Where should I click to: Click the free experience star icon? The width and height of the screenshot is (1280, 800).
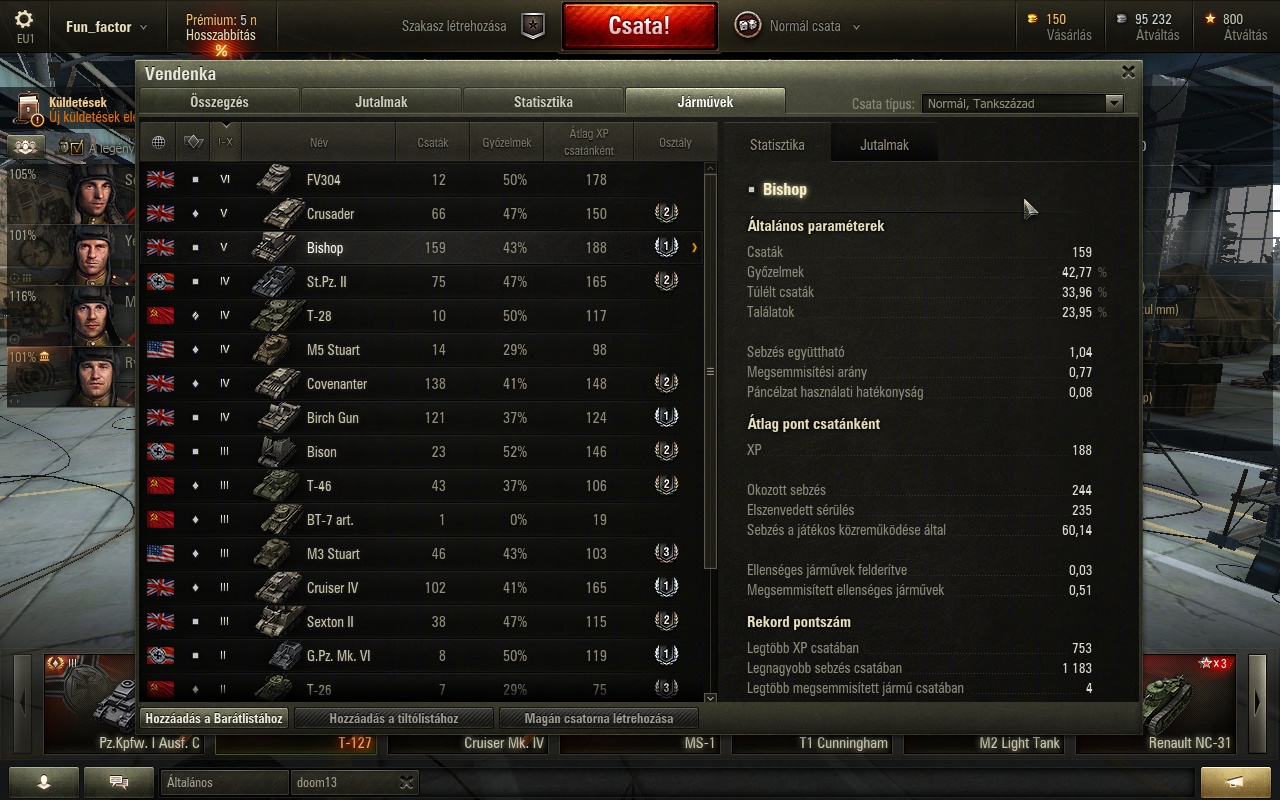click(1211, 18)
